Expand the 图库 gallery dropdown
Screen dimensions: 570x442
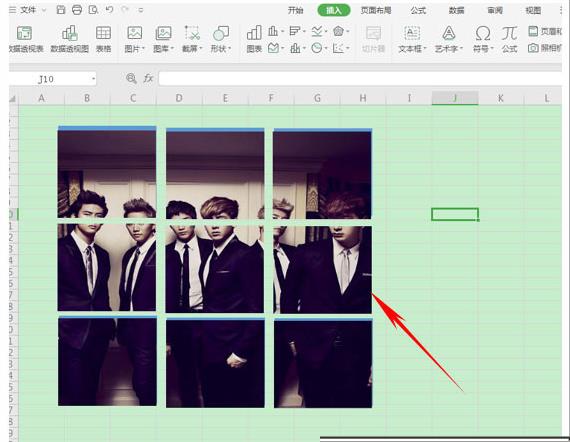pyautogui.click(x=172, y=48)
